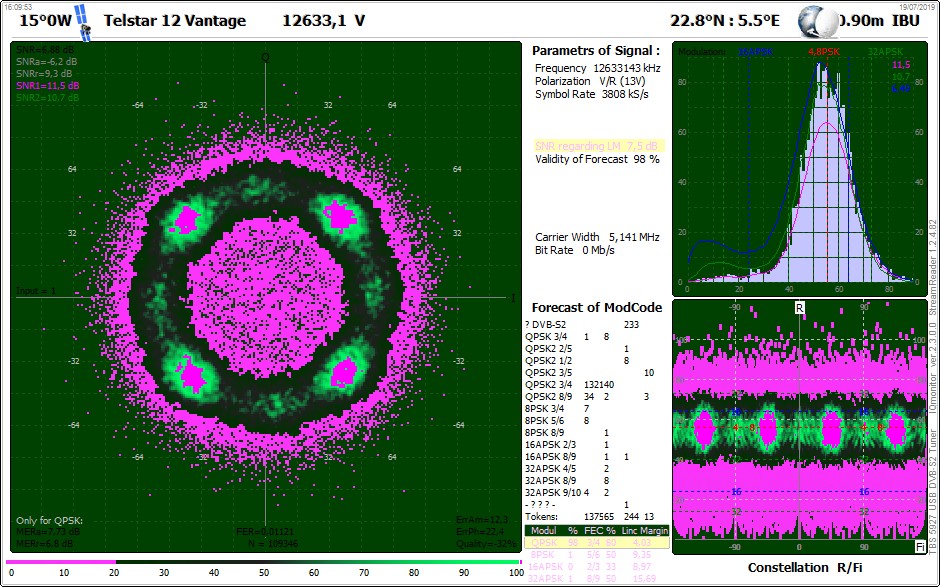Screen dimensions: 940x587
Task: Select the 8PSK row in the Modul table
Action: [x=596, y=555]
